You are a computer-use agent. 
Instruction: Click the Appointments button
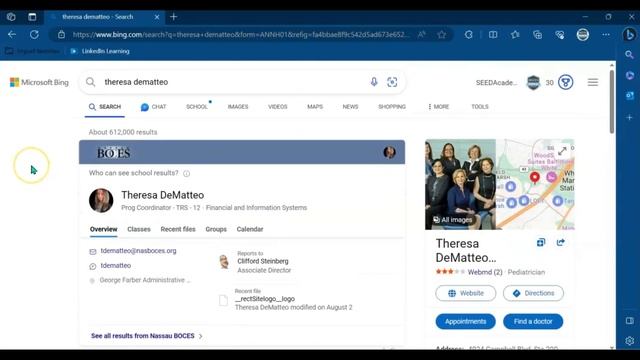tap(466, 322)
